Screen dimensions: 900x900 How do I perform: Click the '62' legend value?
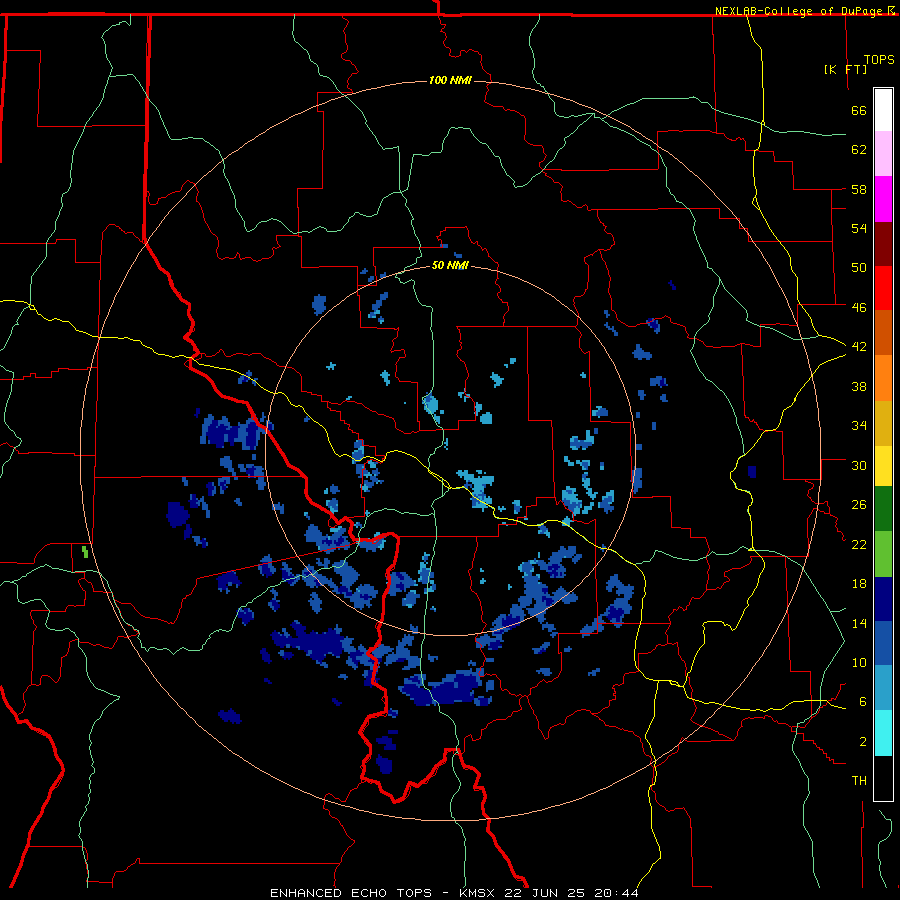coord(859,150)
